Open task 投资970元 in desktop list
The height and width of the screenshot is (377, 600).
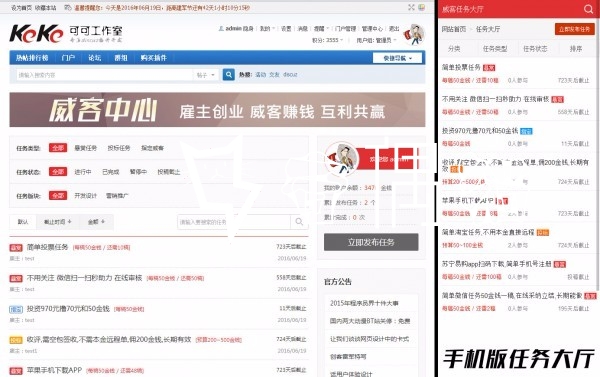coord(68,308)
